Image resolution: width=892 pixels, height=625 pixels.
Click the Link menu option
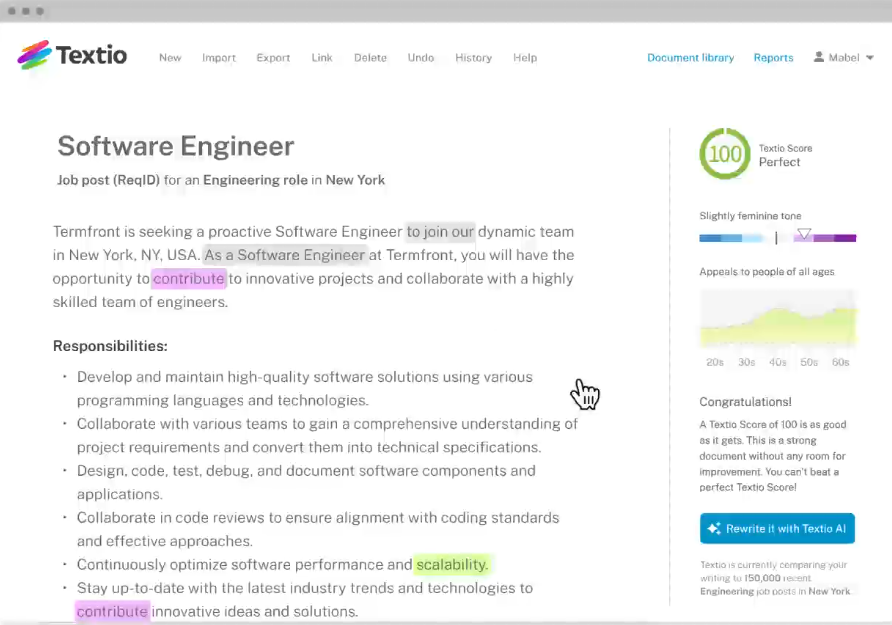(x=322, y=58)
